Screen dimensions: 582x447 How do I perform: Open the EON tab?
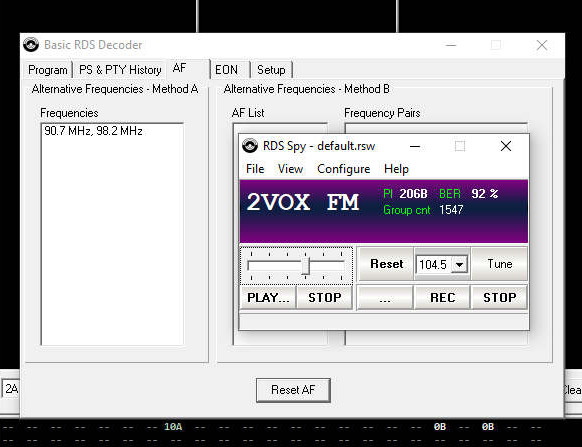point(229,70)
